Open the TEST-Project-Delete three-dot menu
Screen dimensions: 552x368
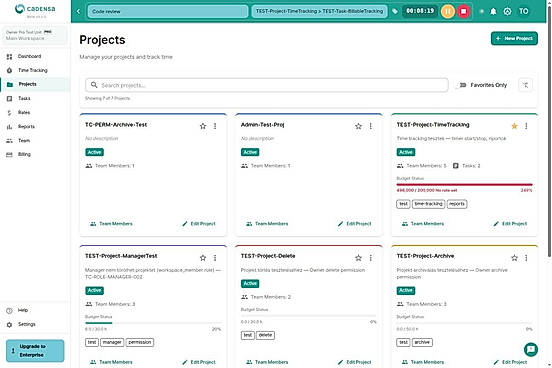(x=371, y=258)
